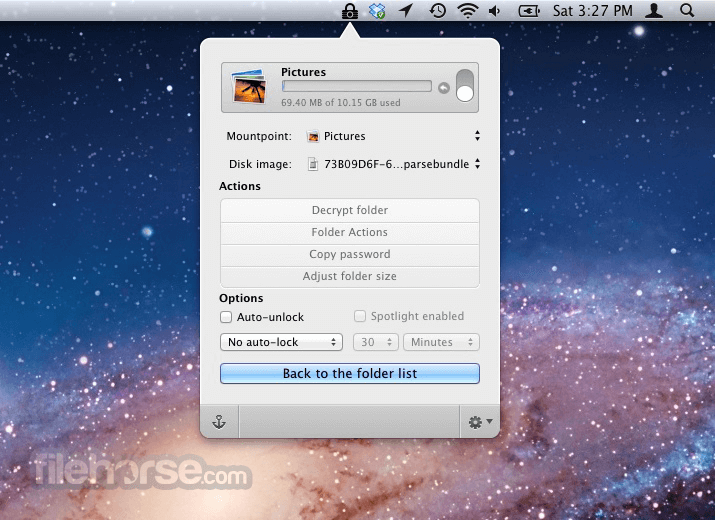Open the battery status menu
Image resolution: width=715 pixels, height=520 pixels.
tap(529, 10)
